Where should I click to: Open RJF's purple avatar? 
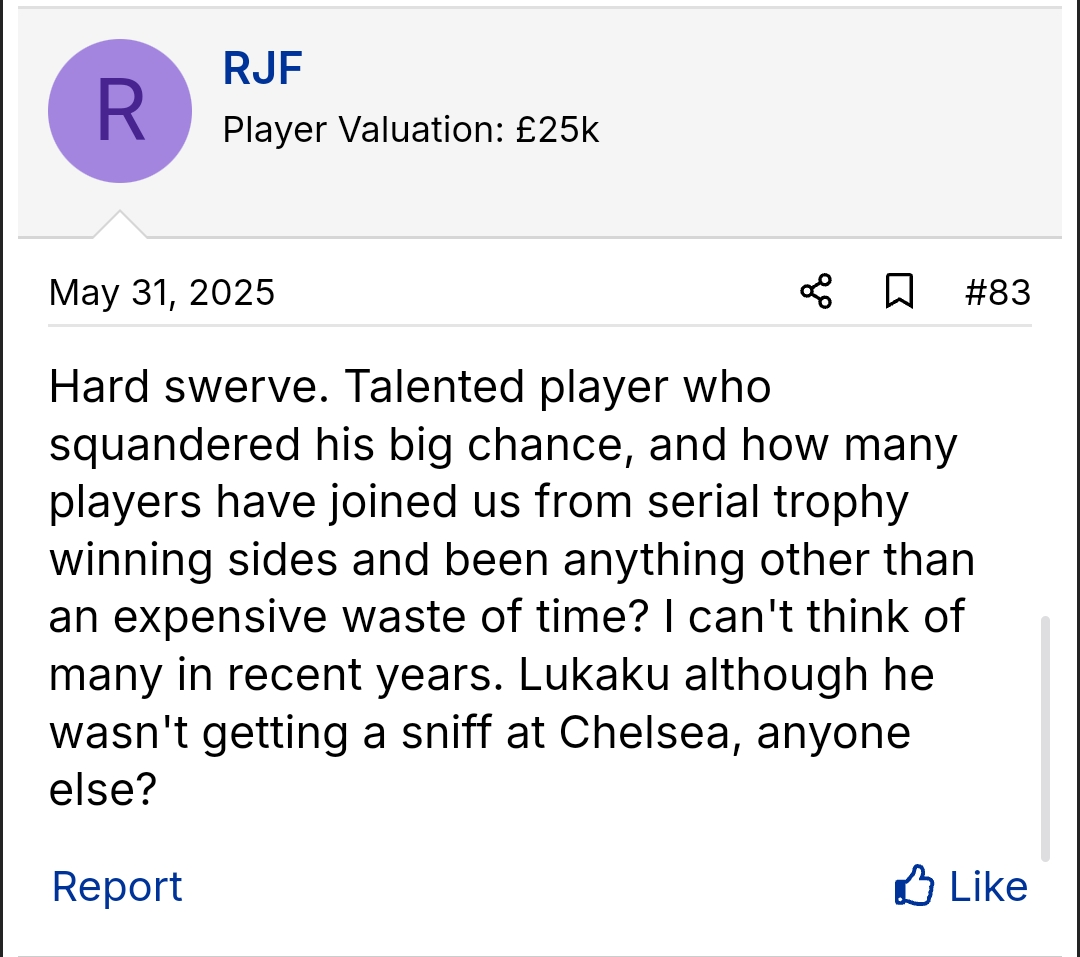(x=120, y=111)
